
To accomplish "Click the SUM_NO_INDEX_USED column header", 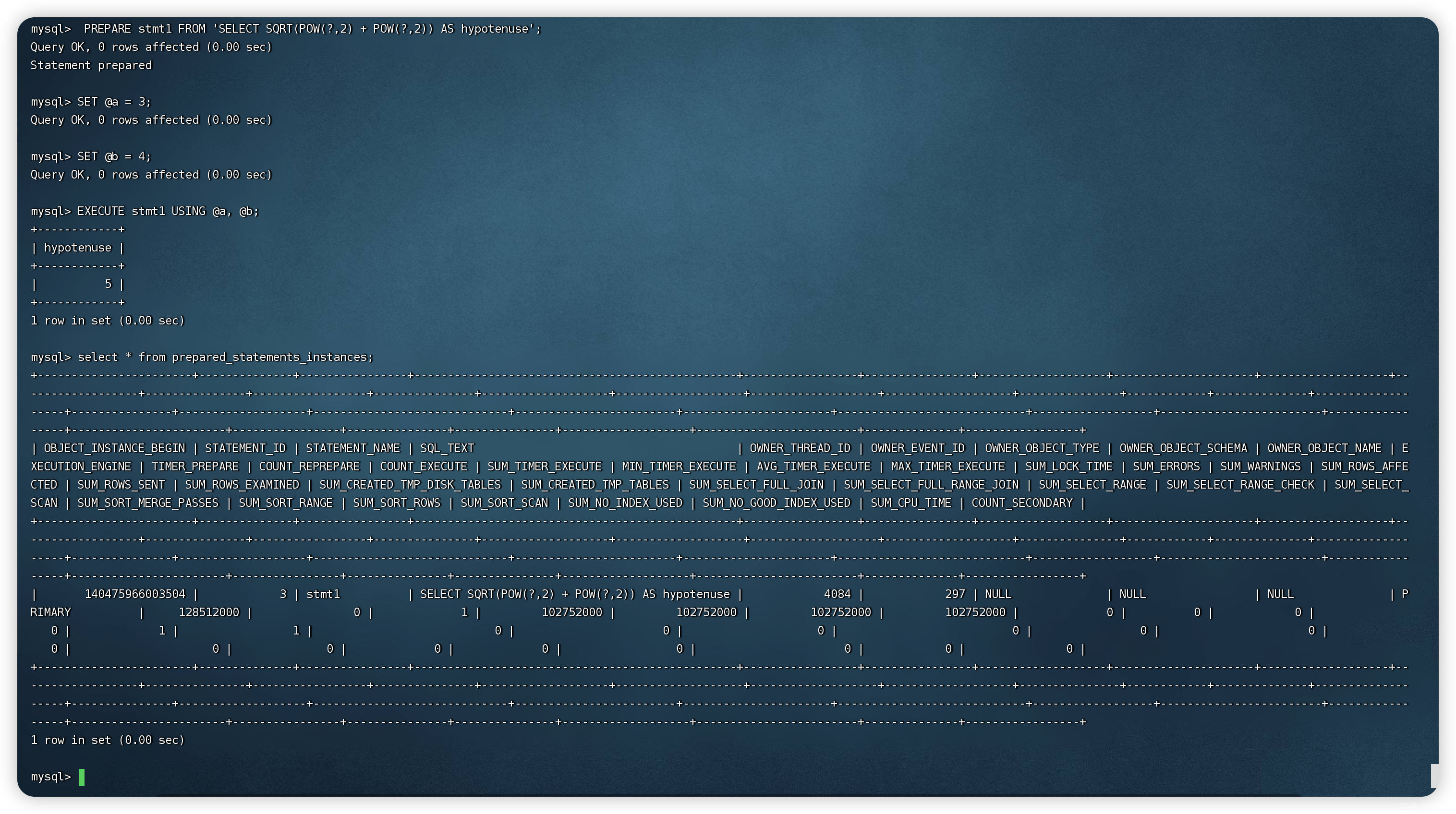I will tap(625, 503).
